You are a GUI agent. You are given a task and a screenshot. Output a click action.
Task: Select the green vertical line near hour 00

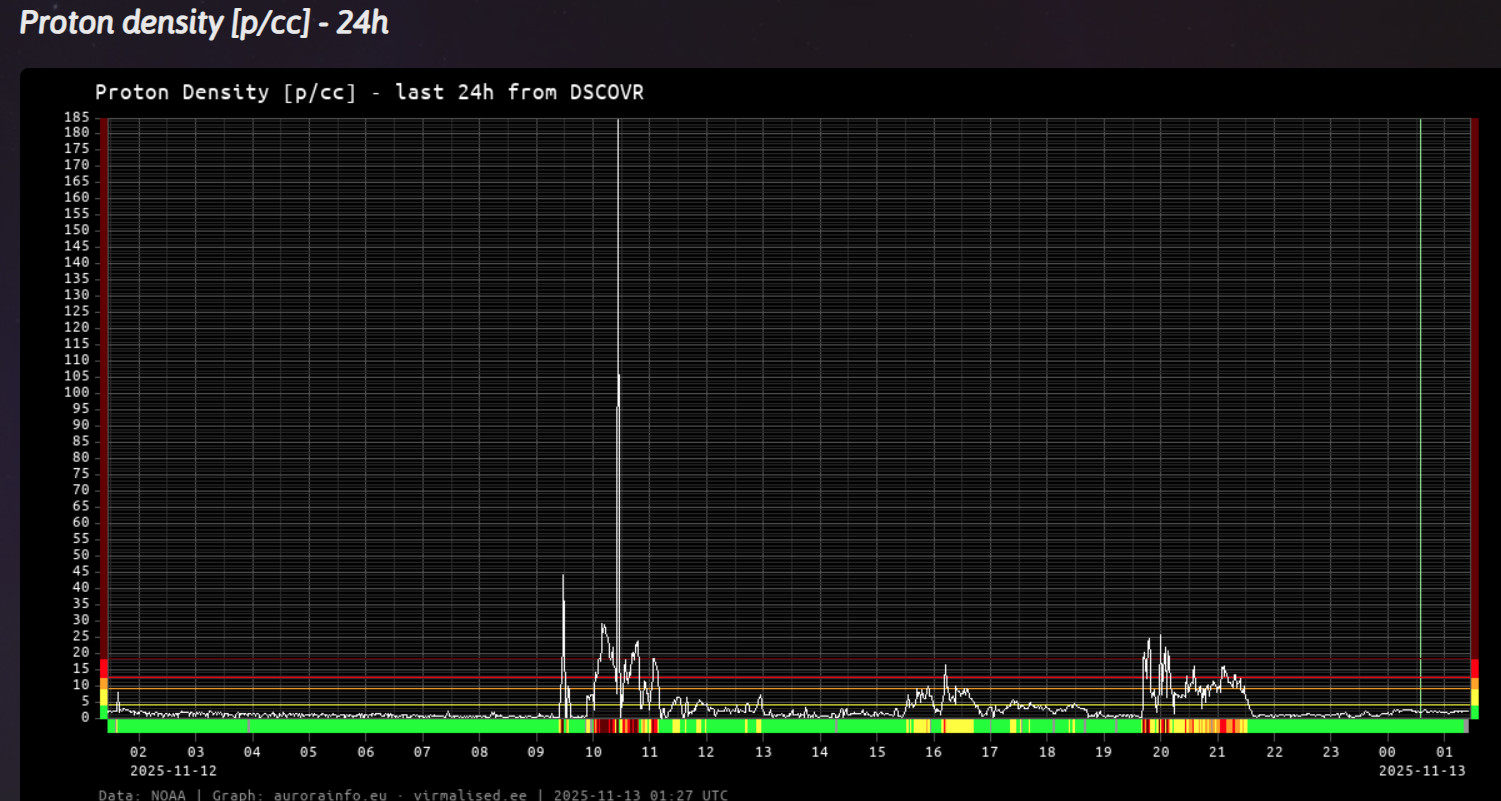point(1420,400)
